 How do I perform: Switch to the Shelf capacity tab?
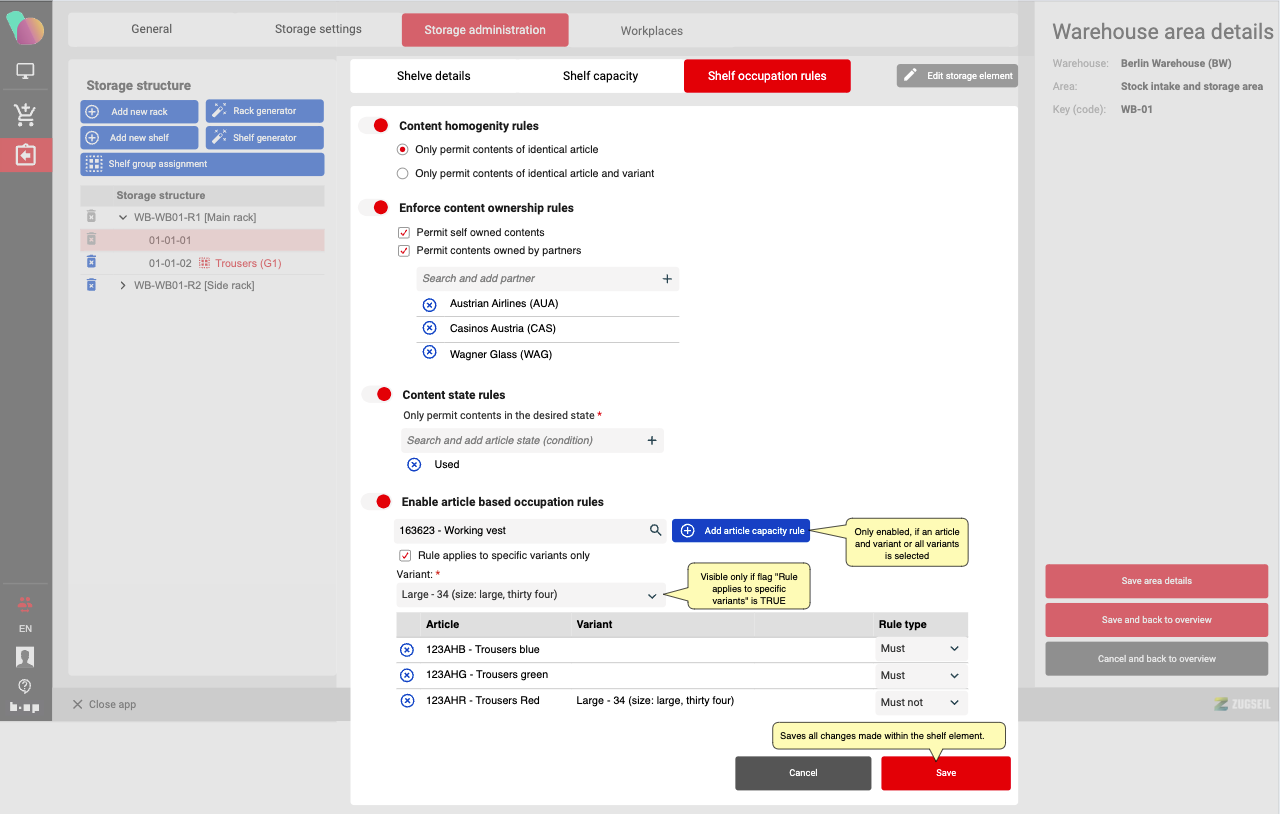tap(600, 76)
